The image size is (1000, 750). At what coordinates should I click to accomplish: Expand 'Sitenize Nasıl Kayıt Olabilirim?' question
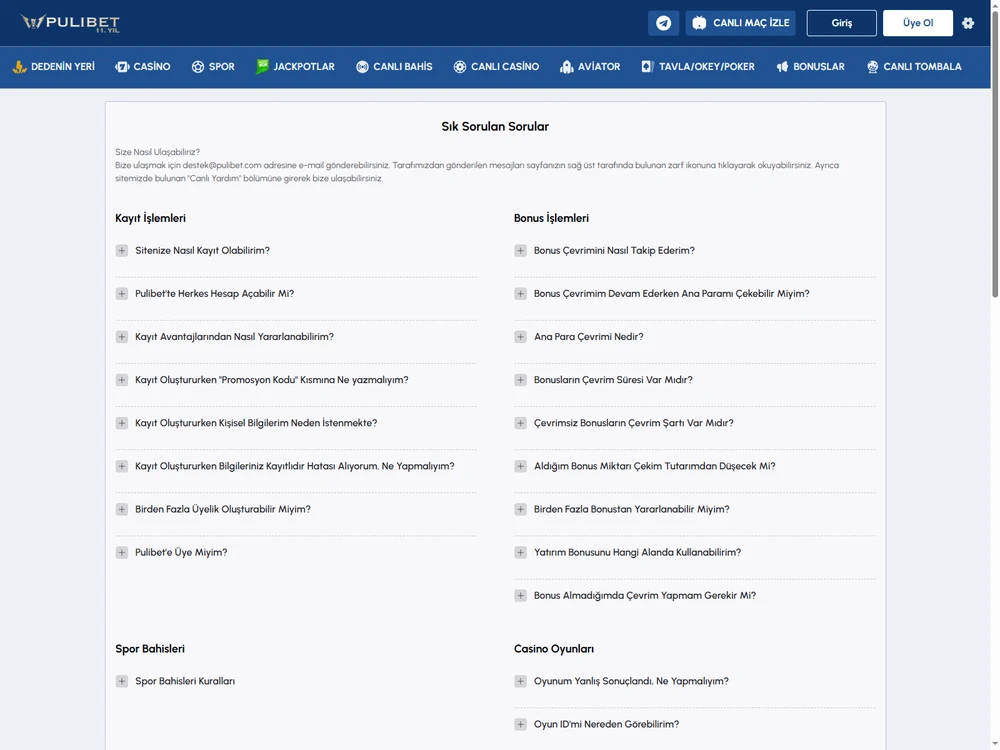coord(122,251)
